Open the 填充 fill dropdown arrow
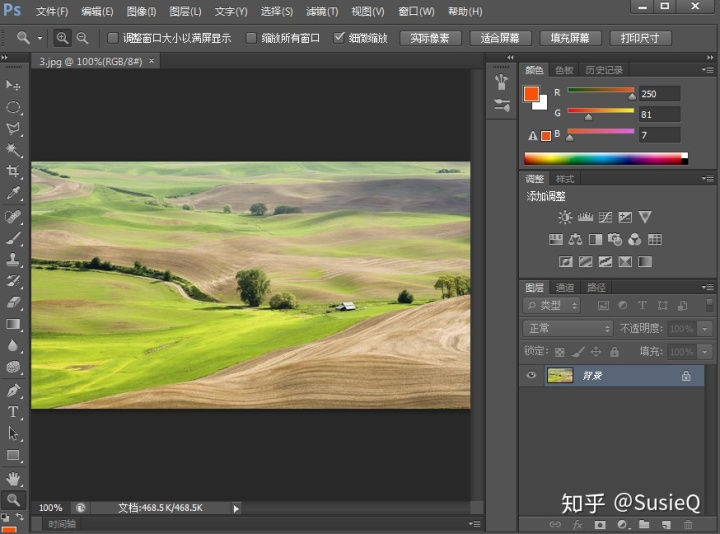Image resolution: width=720 pixels, height=534 pixels. pos(705,352)
